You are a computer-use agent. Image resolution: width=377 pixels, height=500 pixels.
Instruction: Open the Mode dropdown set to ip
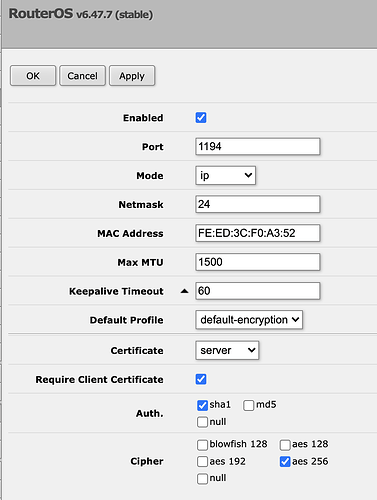tap(226, 175)
